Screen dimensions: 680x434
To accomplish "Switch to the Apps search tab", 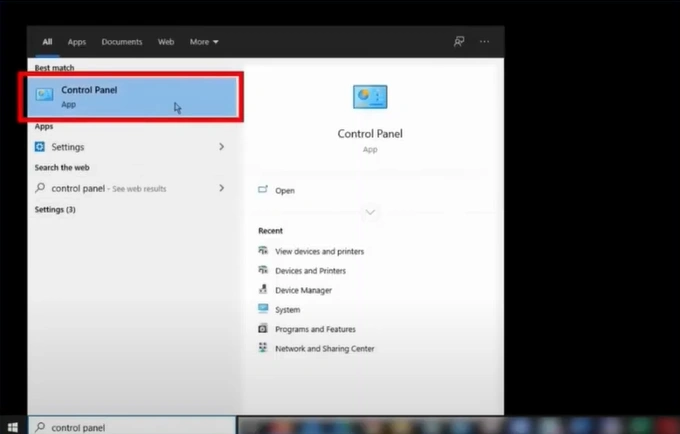I will [77, 42].
